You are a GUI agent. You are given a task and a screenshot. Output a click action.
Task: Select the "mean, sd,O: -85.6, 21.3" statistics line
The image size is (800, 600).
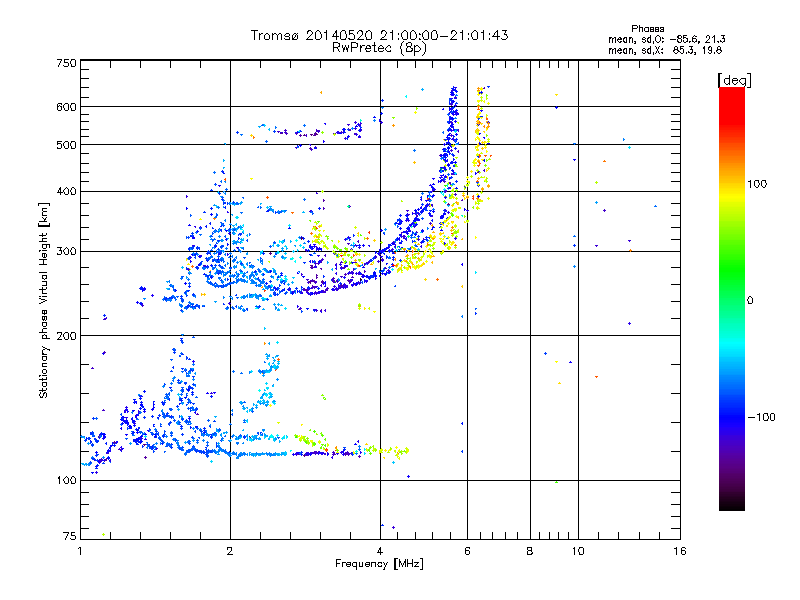click(666, 39)
